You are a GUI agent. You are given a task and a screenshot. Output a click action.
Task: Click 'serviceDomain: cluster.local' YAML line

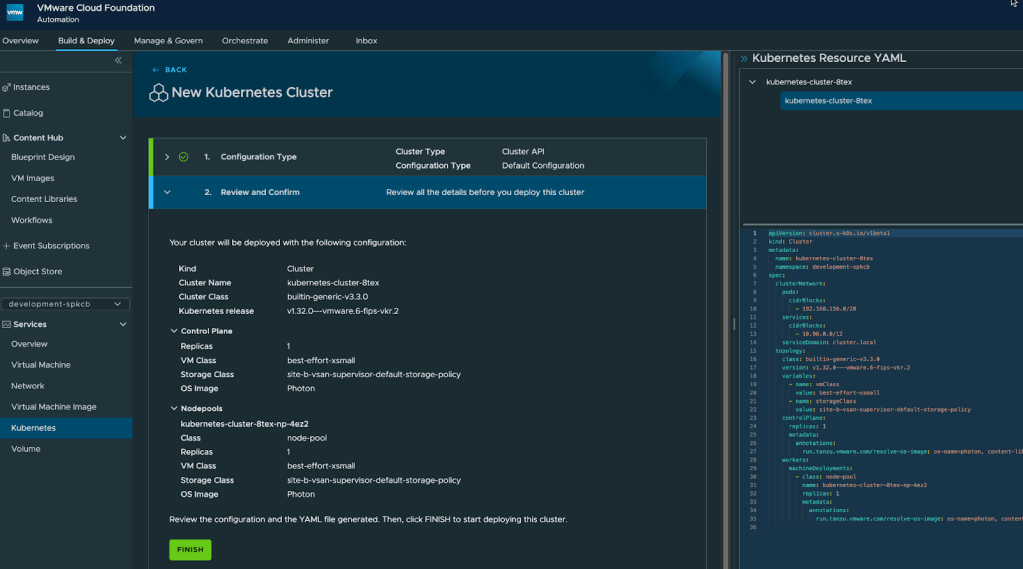pyautogui.click(x=829, y=343)
